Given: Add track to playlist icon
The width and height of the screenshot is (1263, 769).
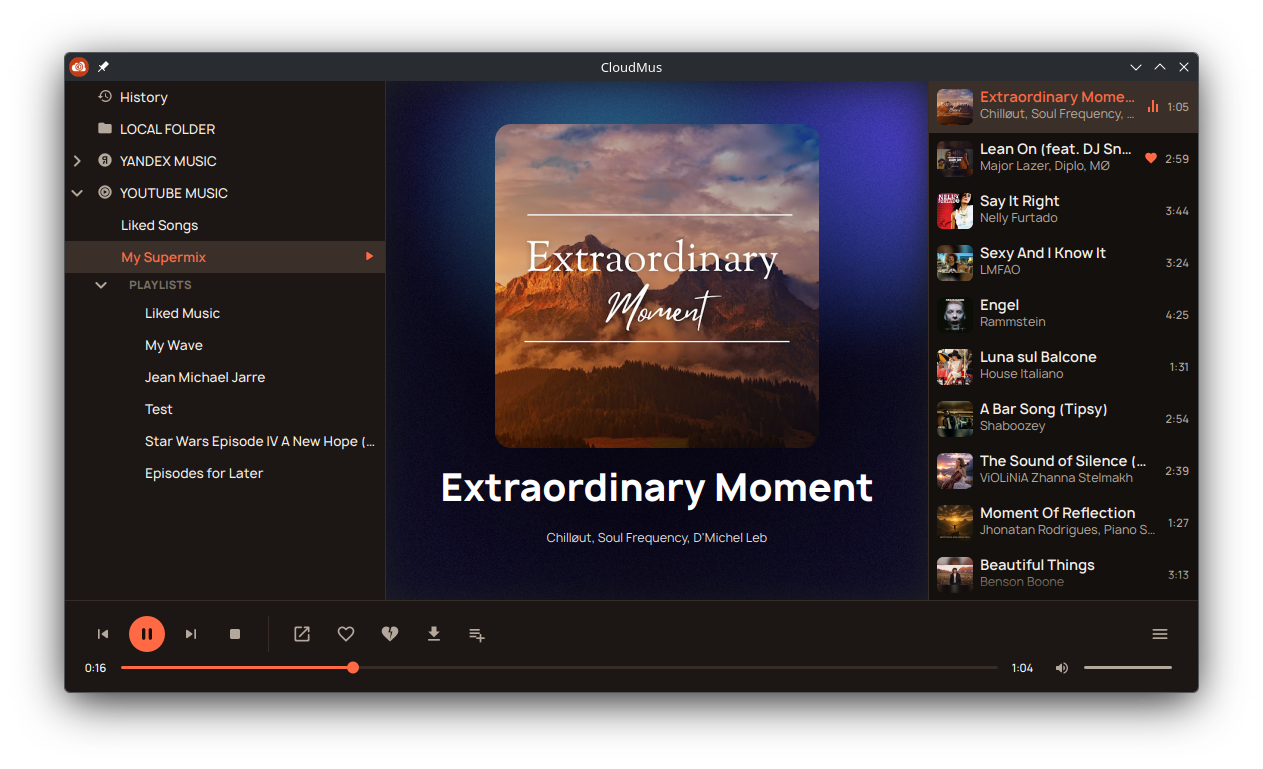Looking at the screenshot, I should coord(478,635).
